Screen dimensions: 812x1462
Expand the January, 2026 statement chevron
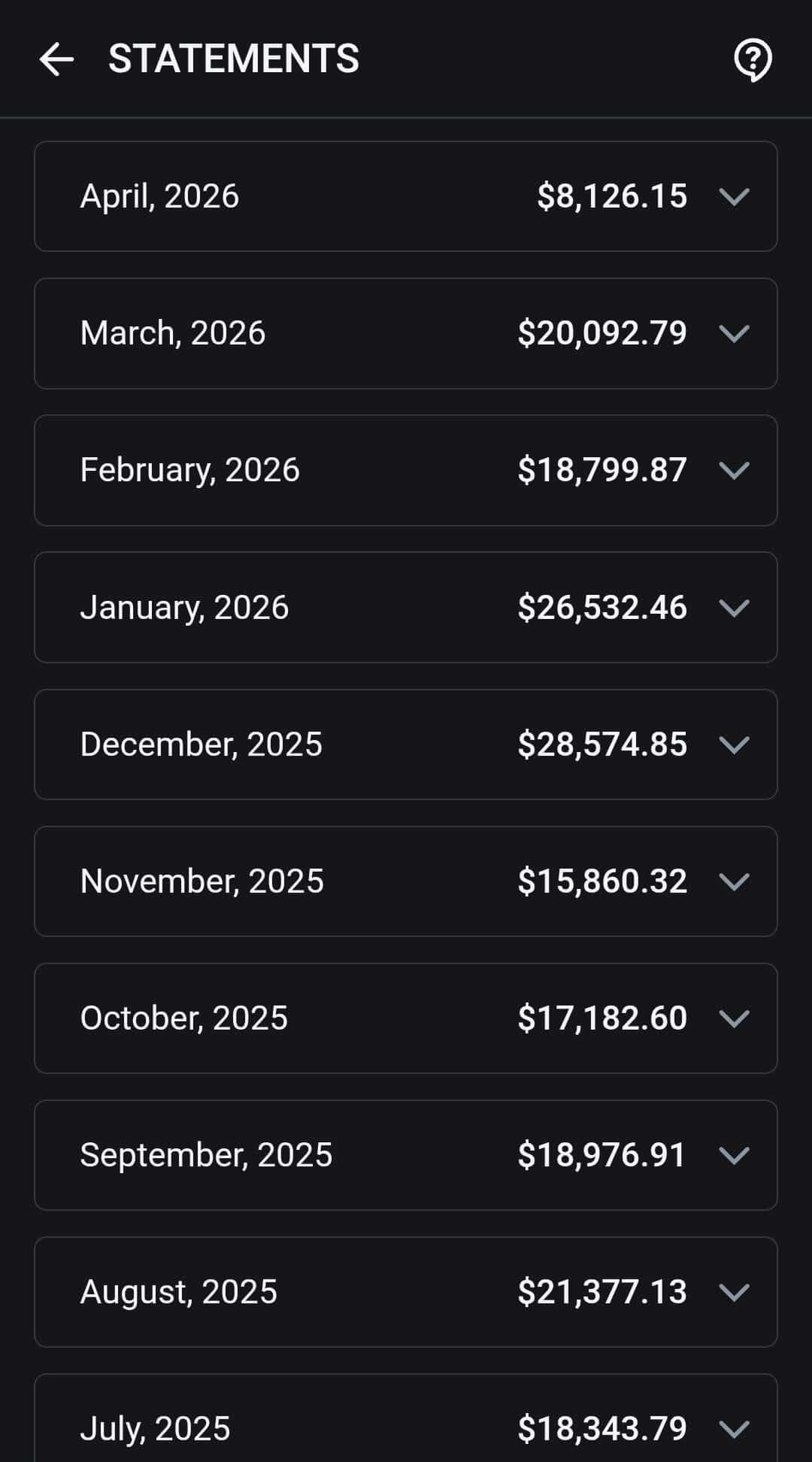(734, 607)
